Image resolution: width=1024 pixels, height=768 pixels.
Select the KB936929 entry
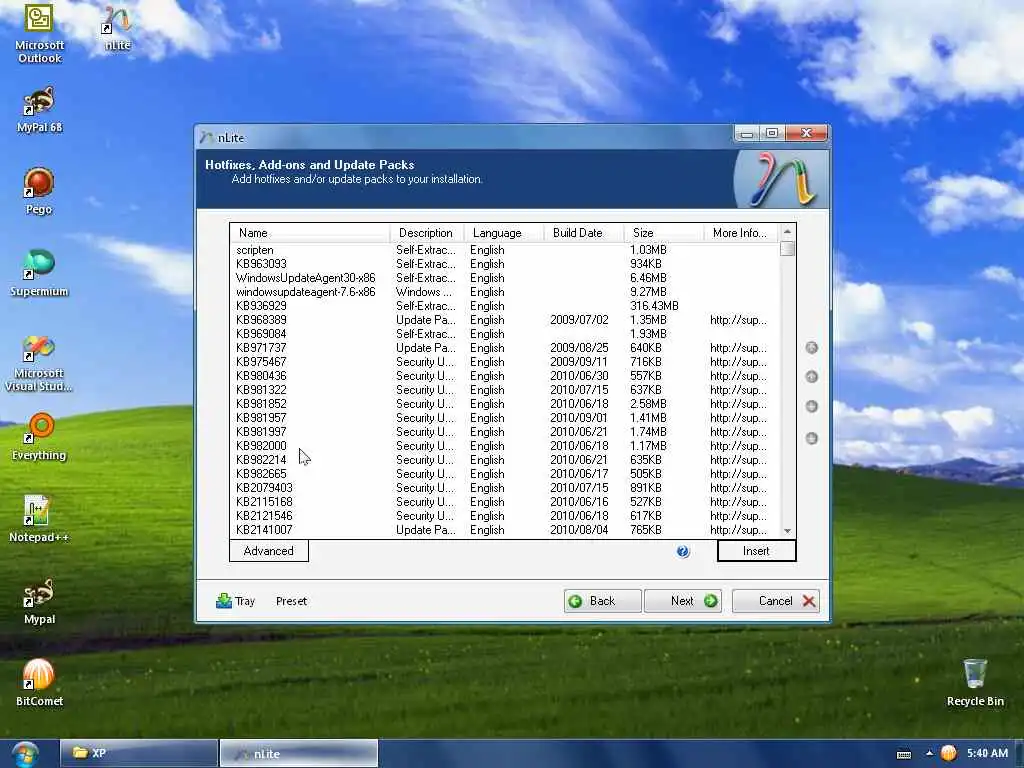pos(505,306)
